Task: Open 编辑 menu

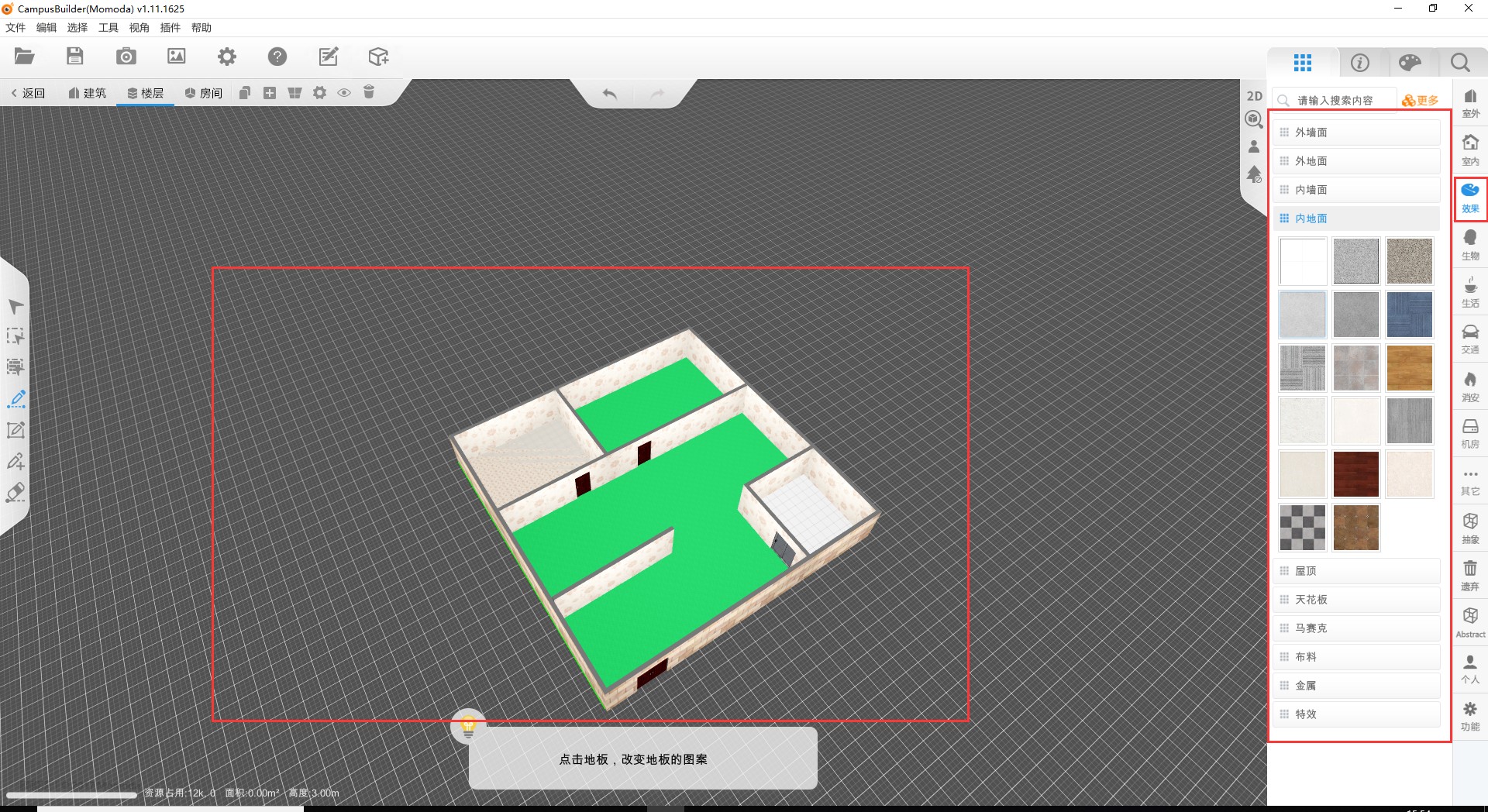Action: pyautogui.click(x=46, y=28)
